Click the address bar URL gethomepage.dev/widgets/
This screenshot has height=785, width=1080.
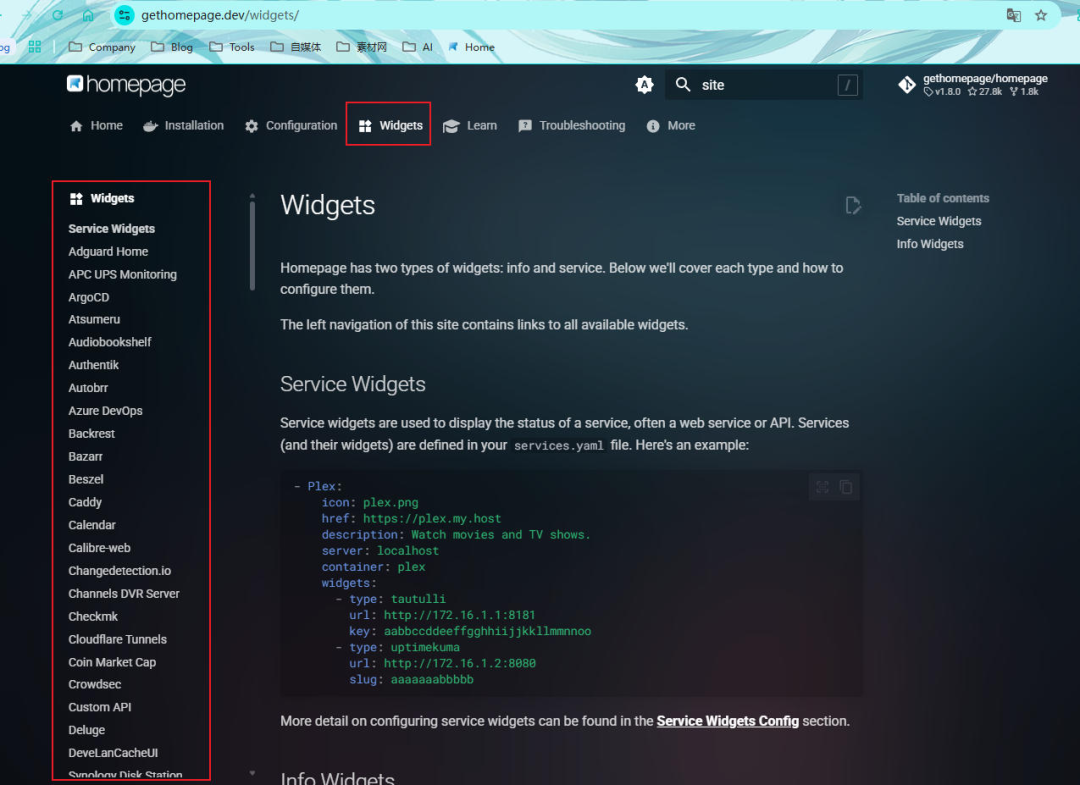(220, 15)
